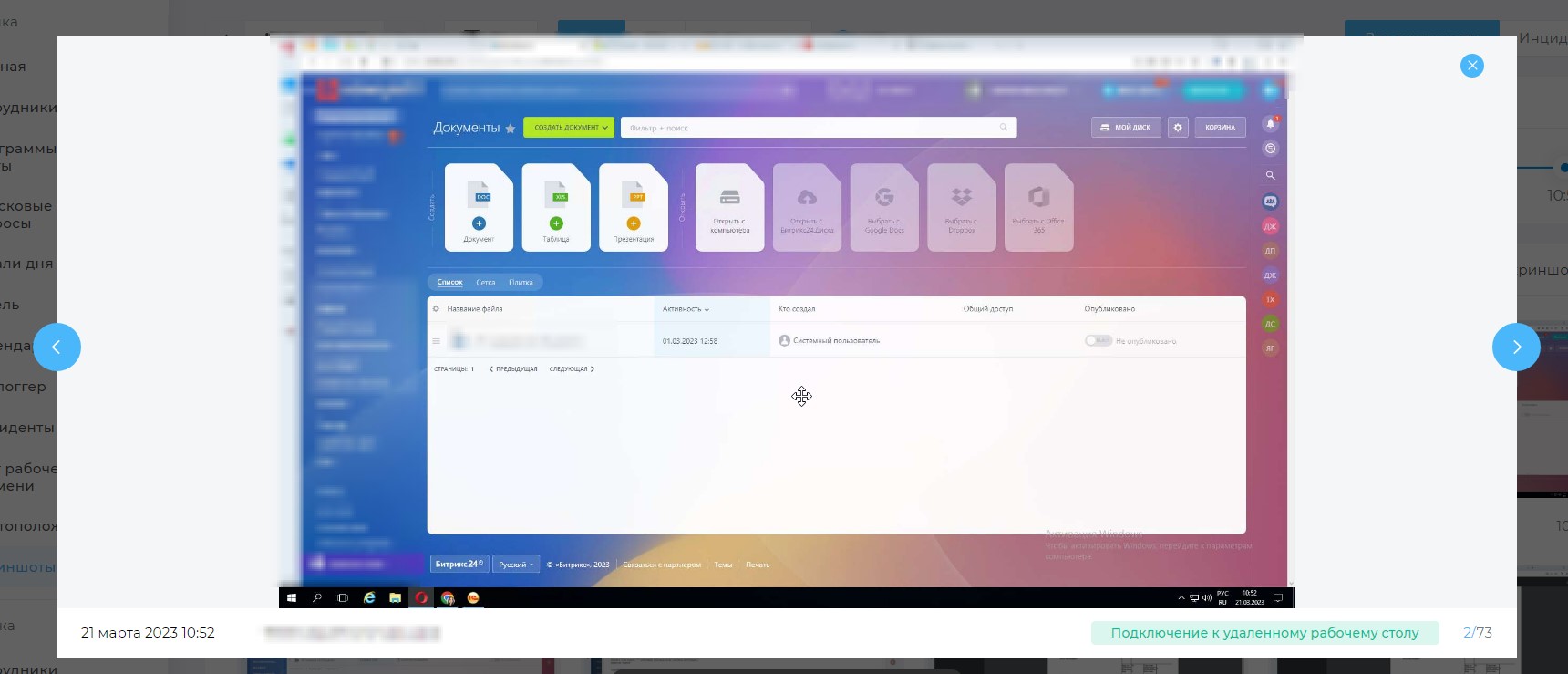Open Windows Start menu in remote desktop
The image size is (1568, 674).
point(292,598)
